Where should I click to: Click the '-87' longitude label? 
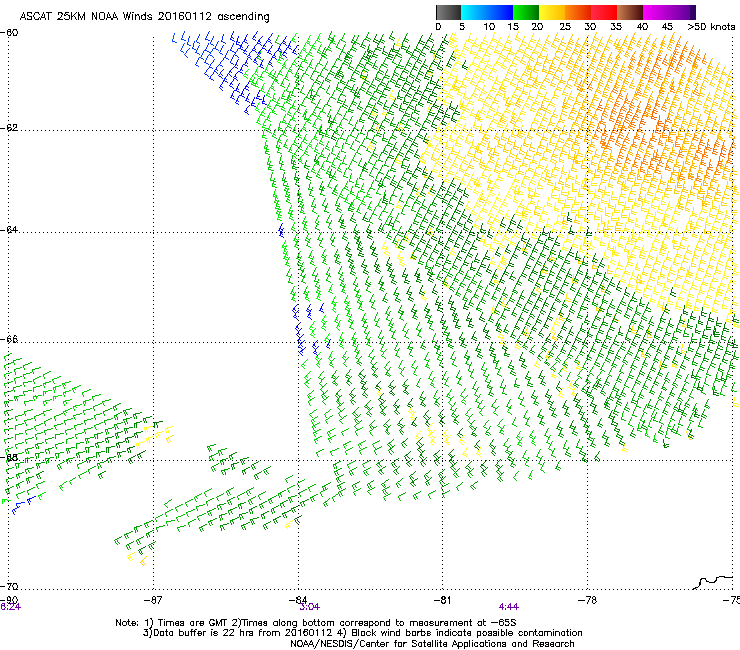153,600
